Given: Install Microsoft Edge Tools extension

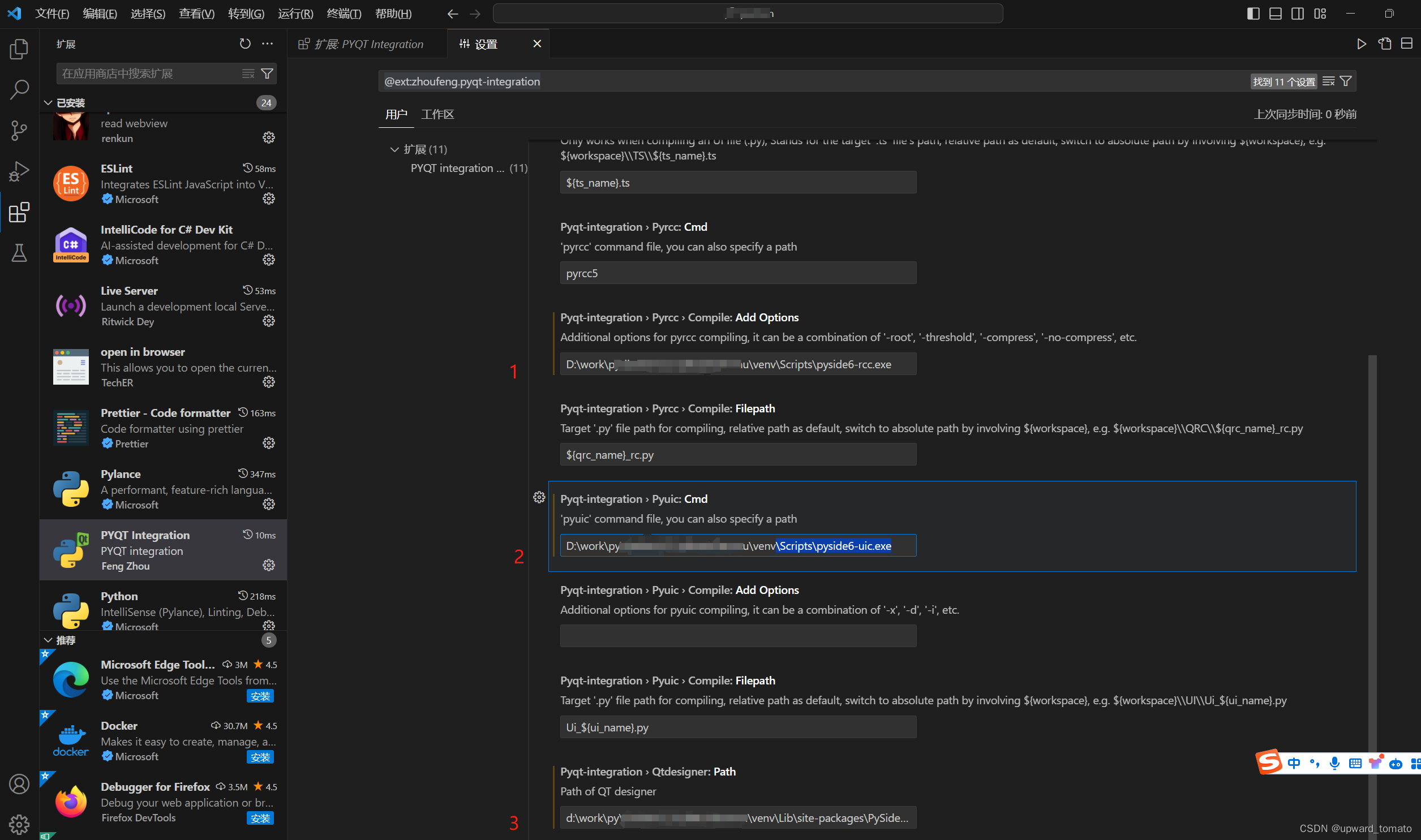Looking at the screenshot, I should (x=260, y=696).
